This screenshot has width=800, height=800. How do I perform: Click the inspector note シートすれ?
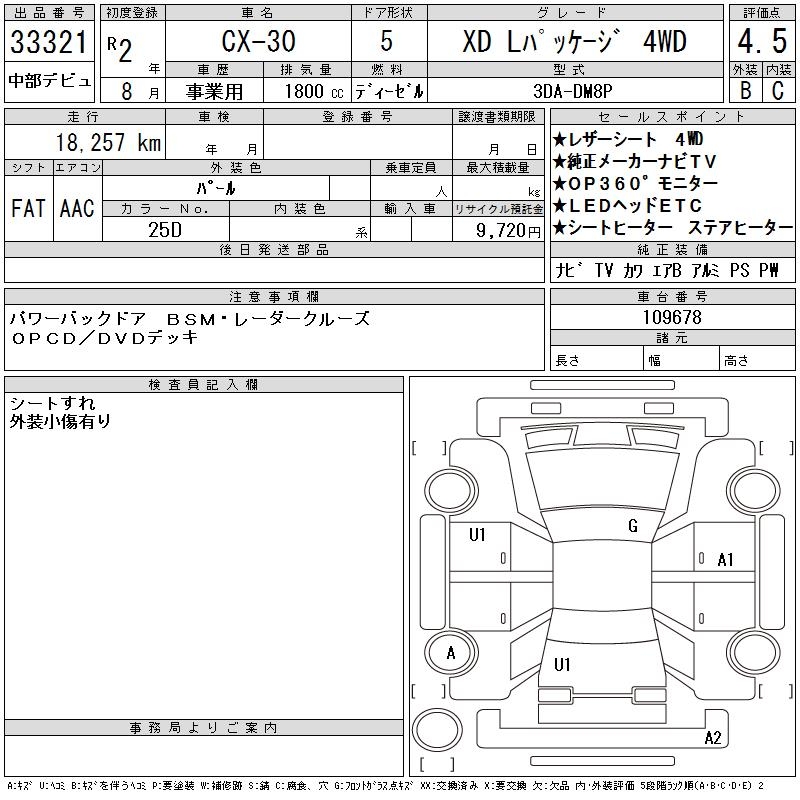tap(53, 404)
